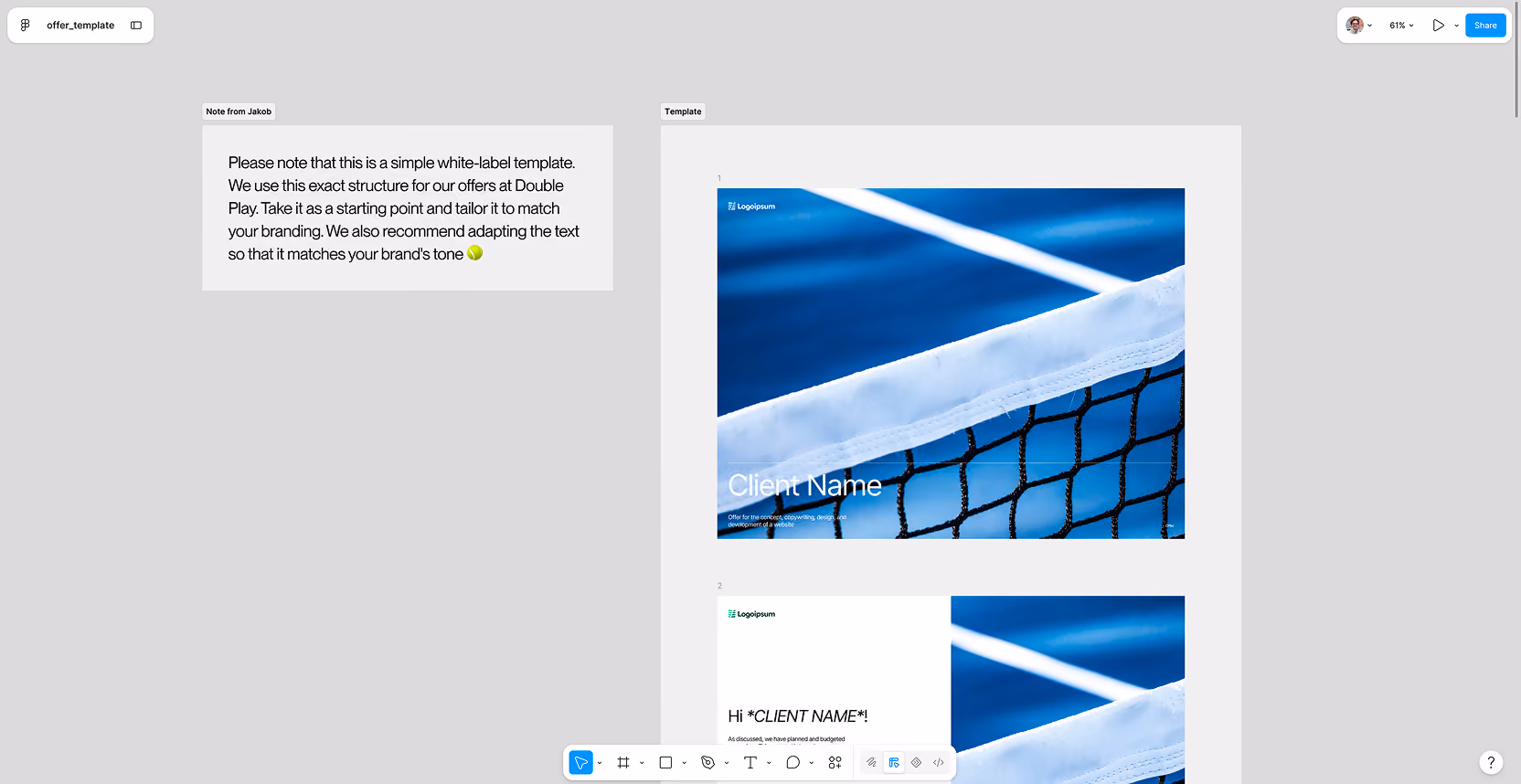
Task: Expand Frame tool options arrow
Action: [x=642, y=763]
